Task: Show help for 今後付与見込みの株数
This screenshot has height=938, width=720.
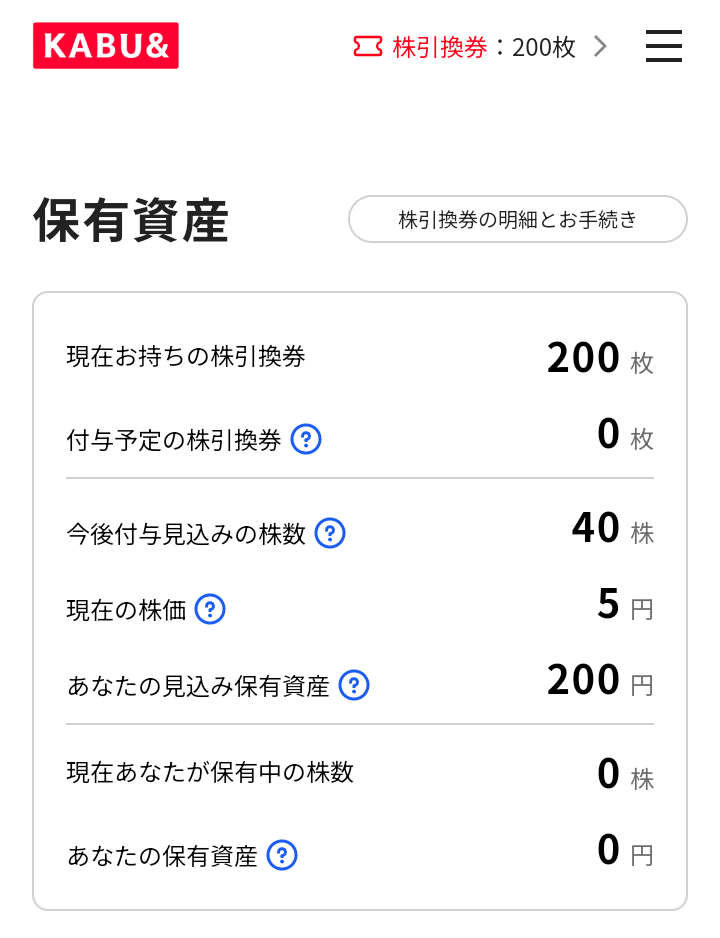Action: pyautogui.click(x=330, y=533)
